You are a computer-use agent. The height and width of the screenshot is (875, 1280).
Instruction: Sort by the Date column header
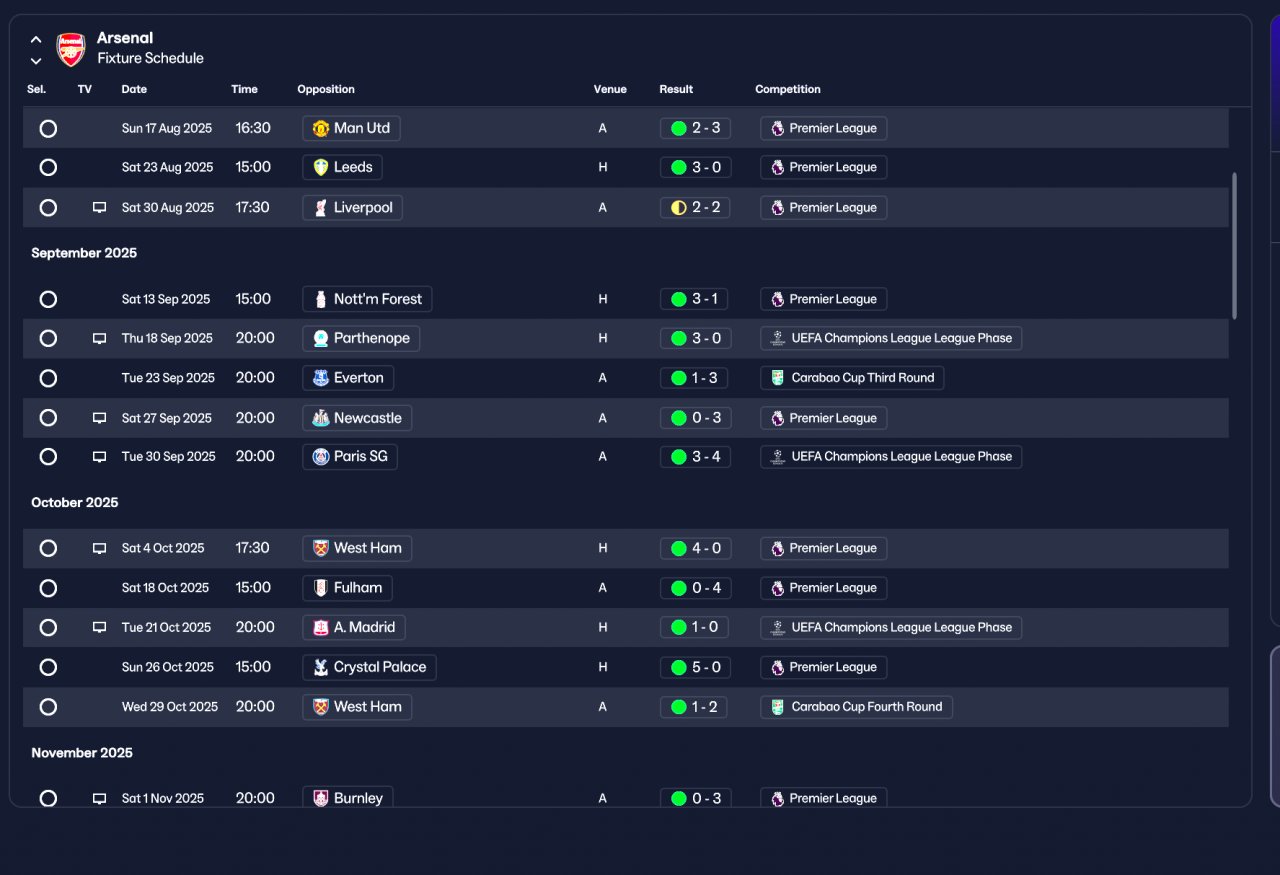134,89
